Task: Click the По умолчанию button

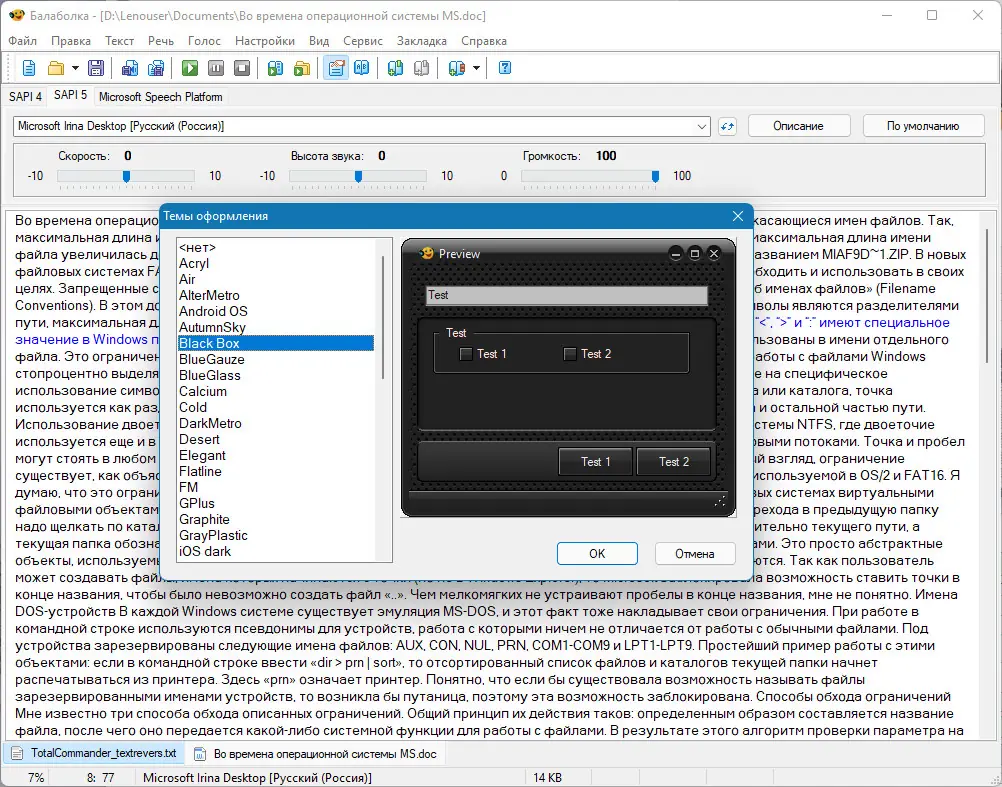Action: (923, 126)
